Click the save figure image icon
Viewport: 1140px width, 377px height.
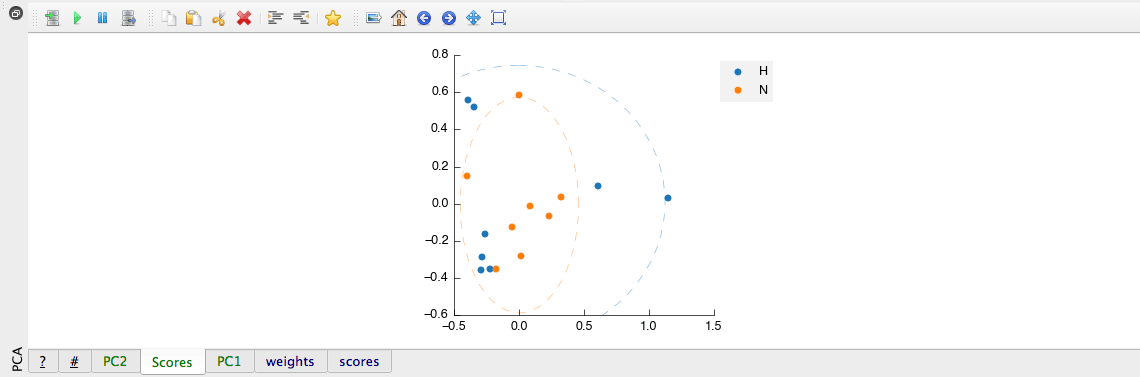coord(374,18)
